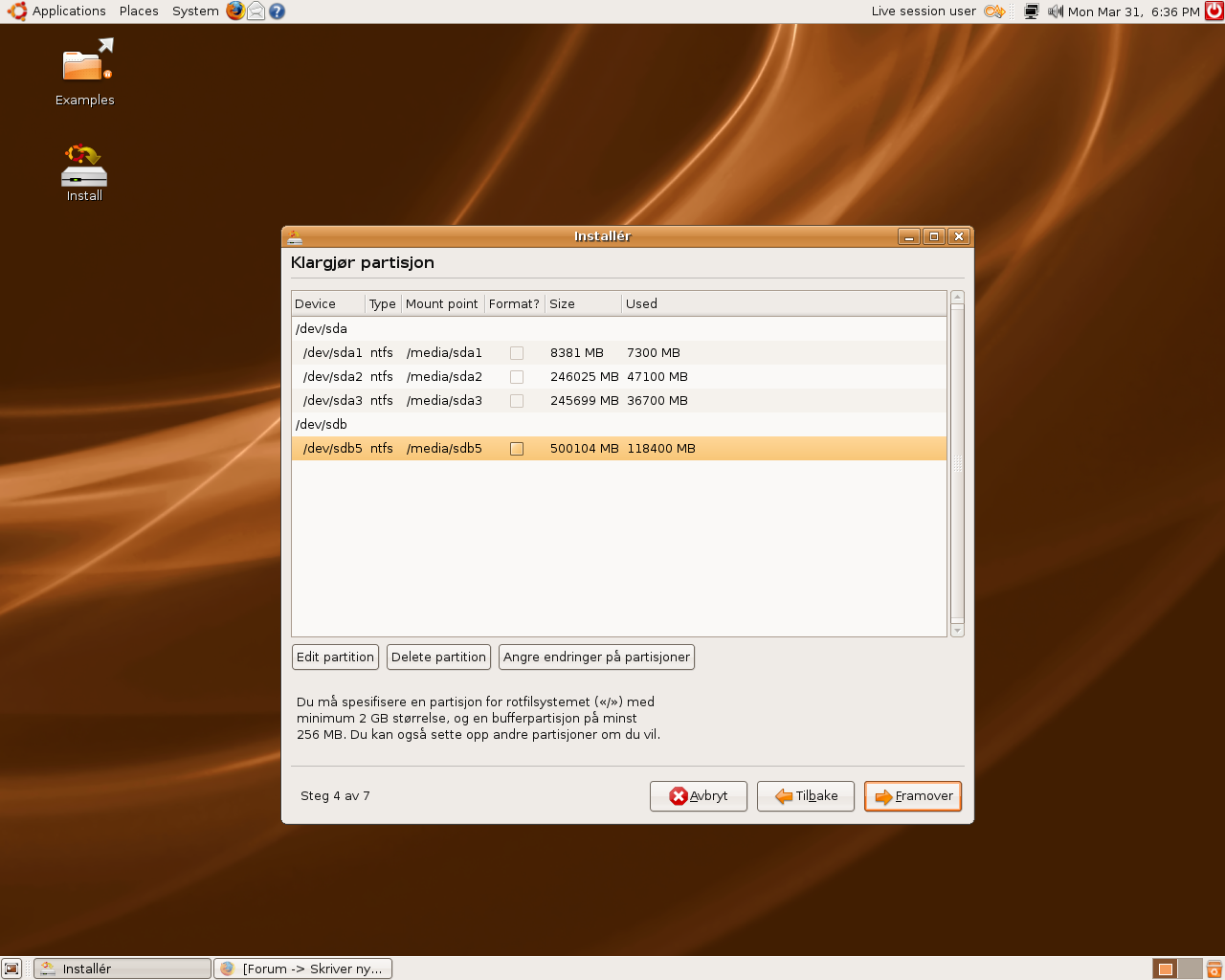Open the System menu
1225x980 pixels.
[x=195, y=11]
